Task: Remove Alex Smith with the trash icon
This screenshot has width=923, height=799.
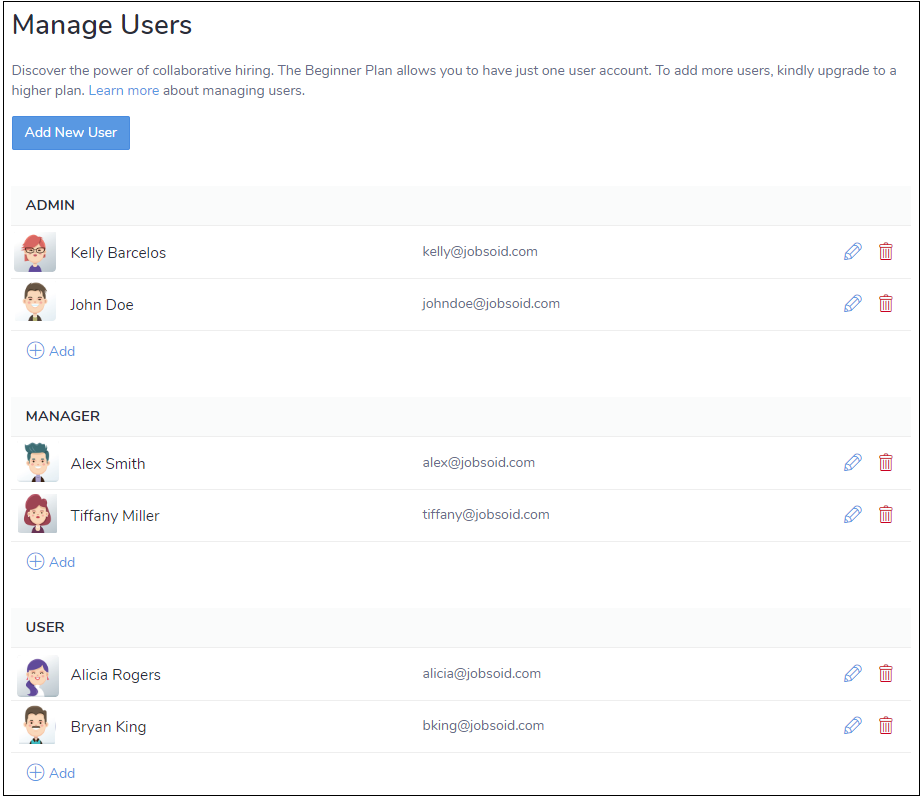Action: tap(885, 463)
